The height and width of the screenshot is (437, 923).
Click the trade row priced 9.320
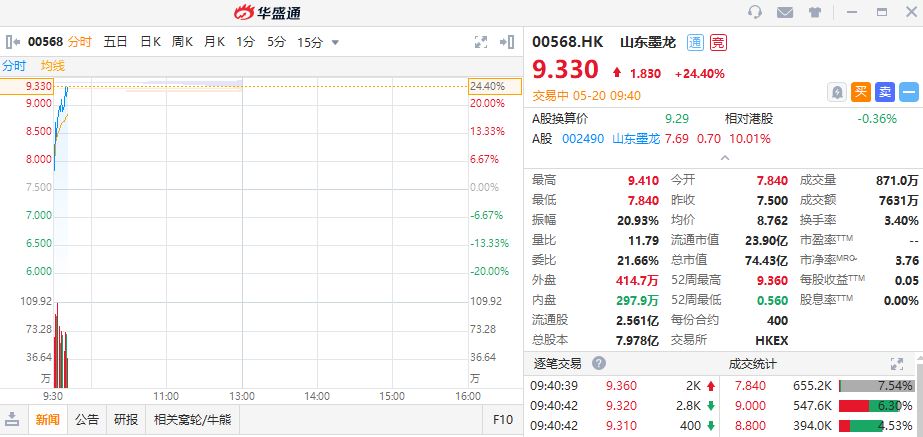coord(623,406)
